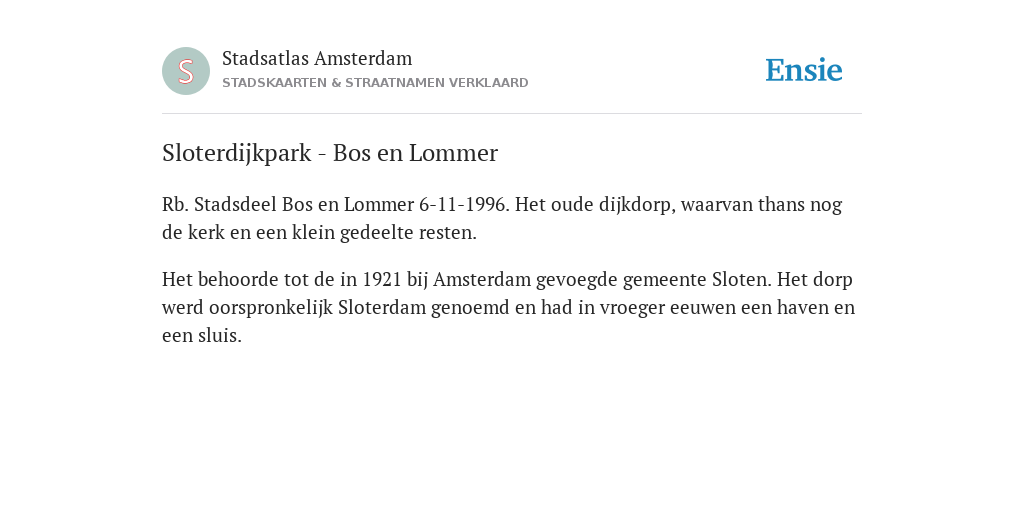This screenshot has height=512, width=1024.
Task: Click Amsterdam after 'bij' in second paragraph
Action: [x=482, y=280]
